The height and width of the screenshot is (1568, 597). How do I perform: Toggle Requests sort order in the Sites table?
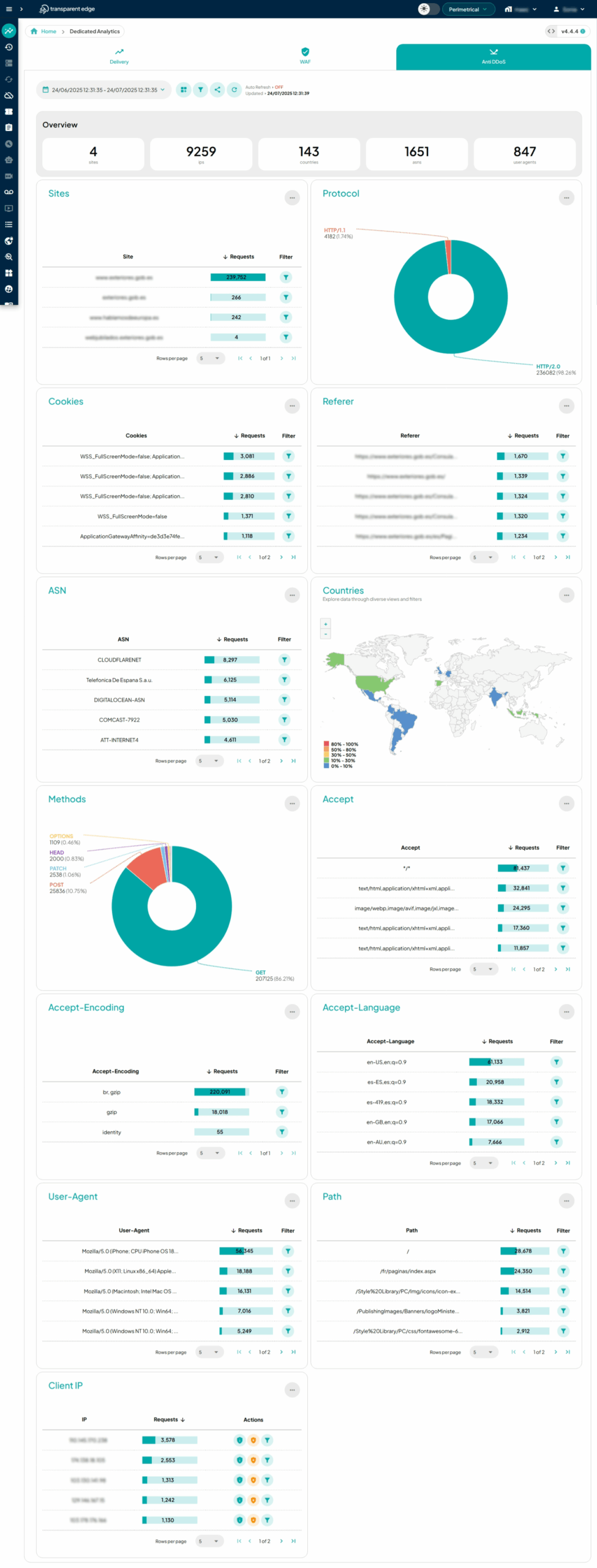click(238, 257)
